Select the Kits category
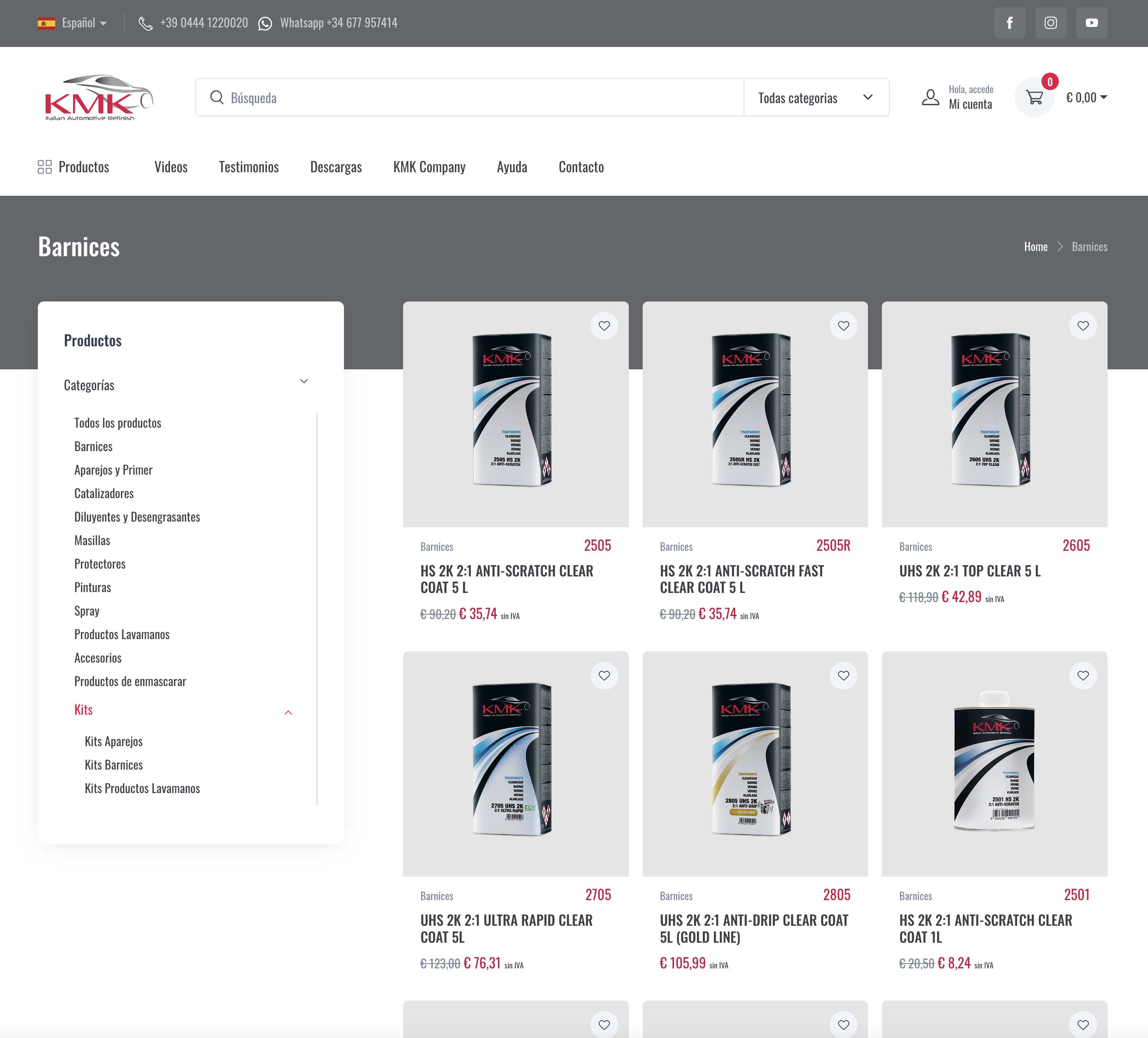 pos(83,710)
